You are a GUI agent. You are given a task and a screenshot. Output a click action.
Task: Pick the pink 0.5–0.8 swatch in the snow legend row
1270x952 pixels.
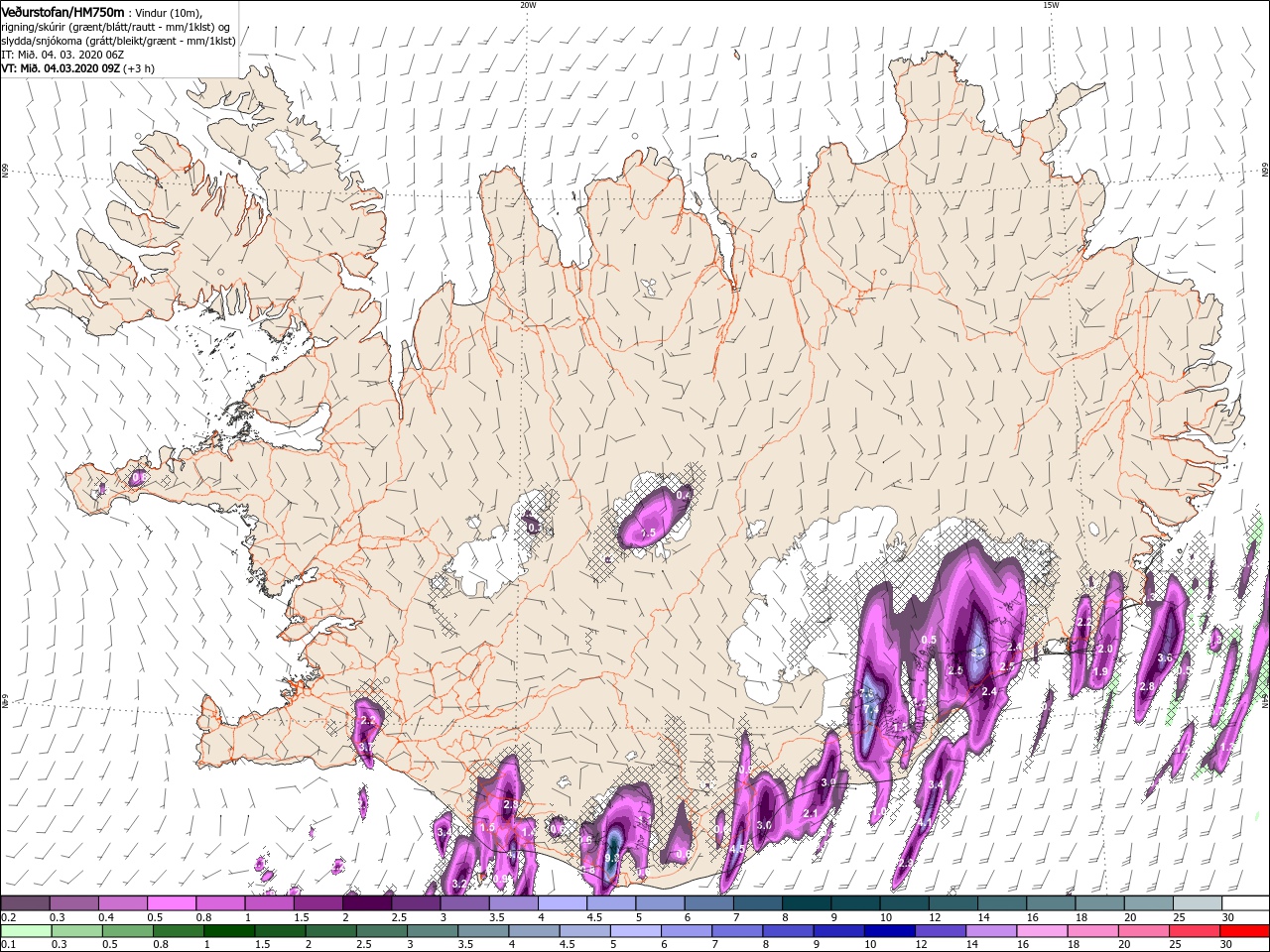(172, 903)
